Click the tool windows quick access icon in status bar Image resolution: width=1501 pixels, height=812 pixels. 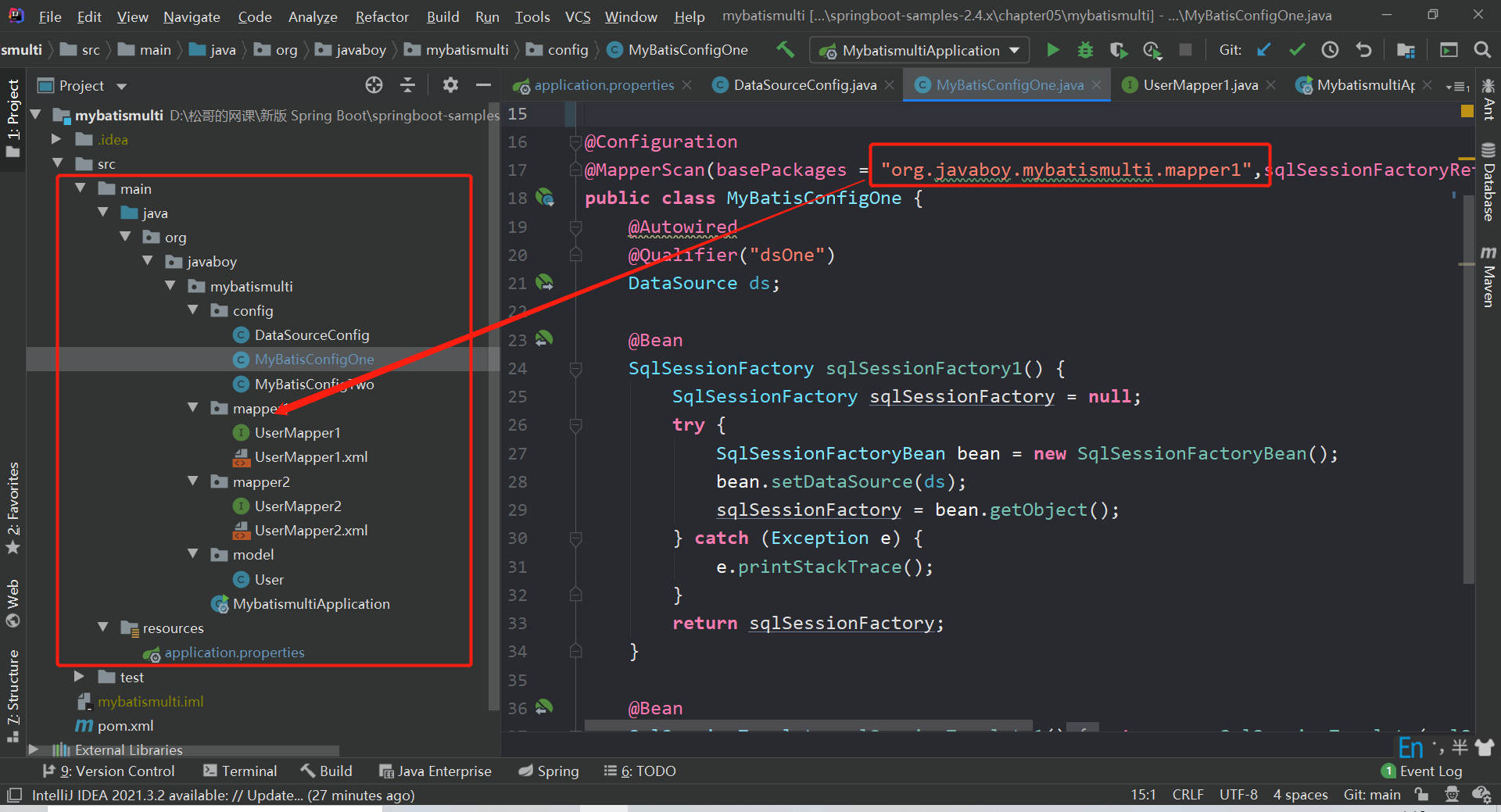click(13, 796)
